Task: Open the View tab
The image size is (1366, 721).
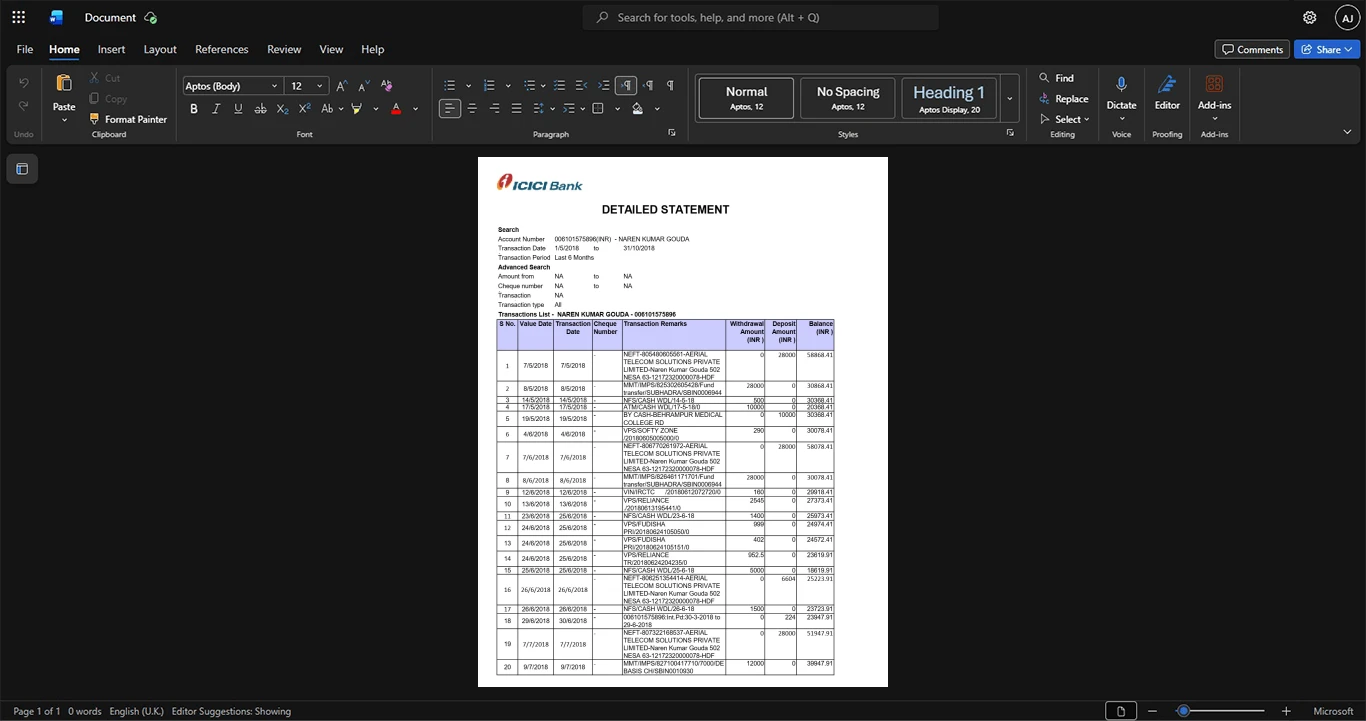Action: point(331,49)
